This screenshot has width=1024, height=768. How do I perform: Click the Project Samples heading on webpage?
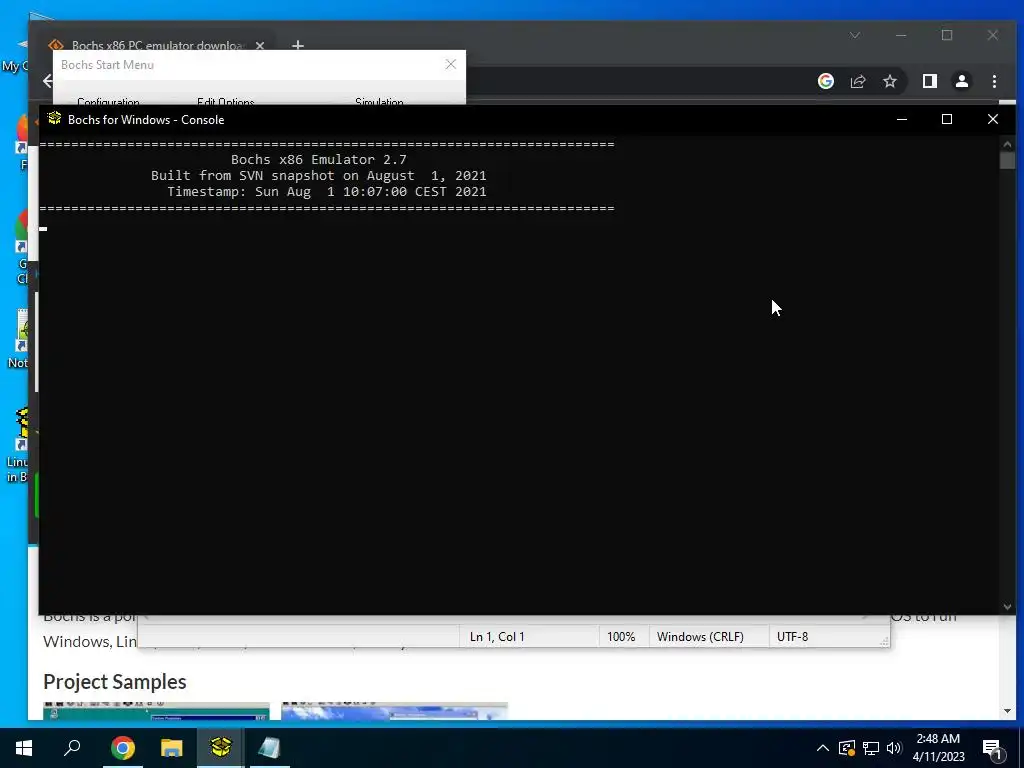(115, 682)
